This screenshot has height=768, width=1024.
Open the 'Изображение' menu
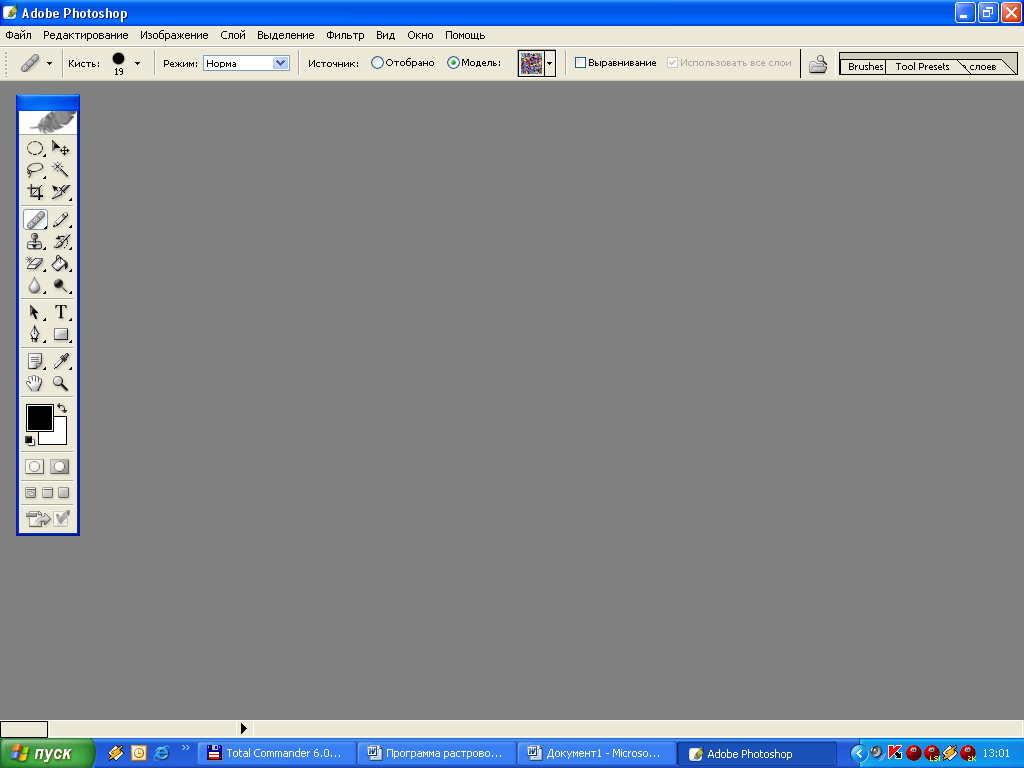coord(174,35)
